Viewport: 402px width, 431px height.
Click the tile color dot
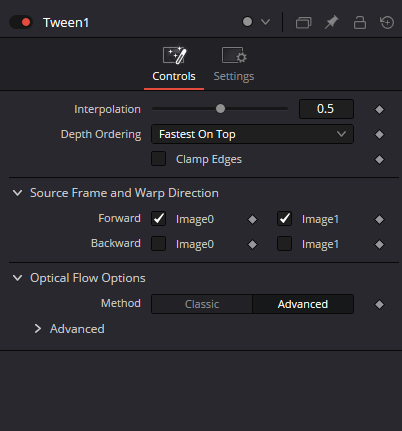(x=247, y=22)
